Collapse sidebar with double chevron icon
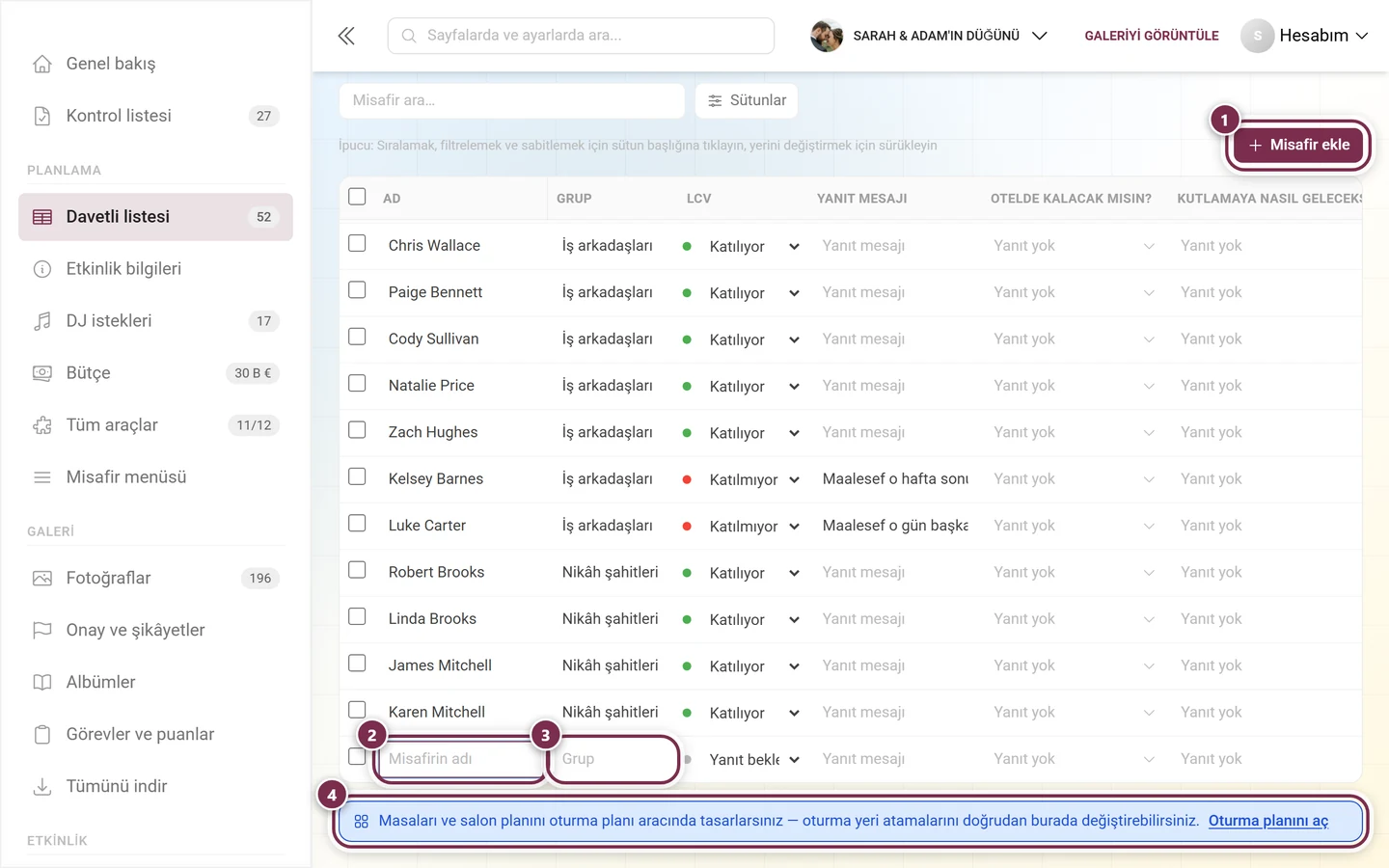This screenshot has height=868, width=1389. pos(346,36)
